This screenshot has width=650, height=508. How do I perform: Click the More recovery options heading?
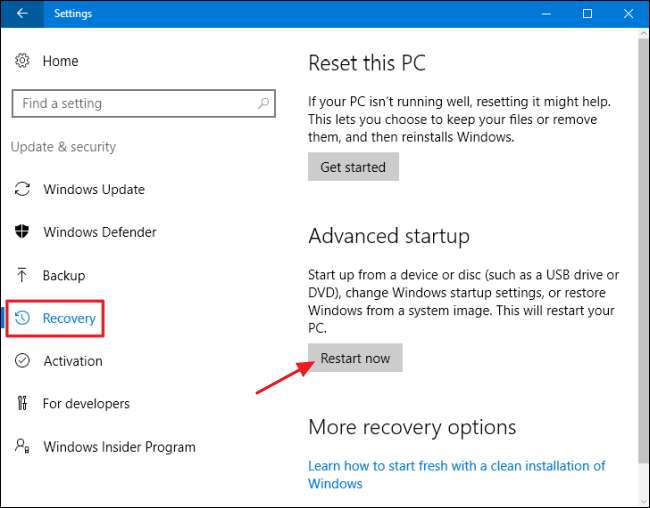click(412, 428)
